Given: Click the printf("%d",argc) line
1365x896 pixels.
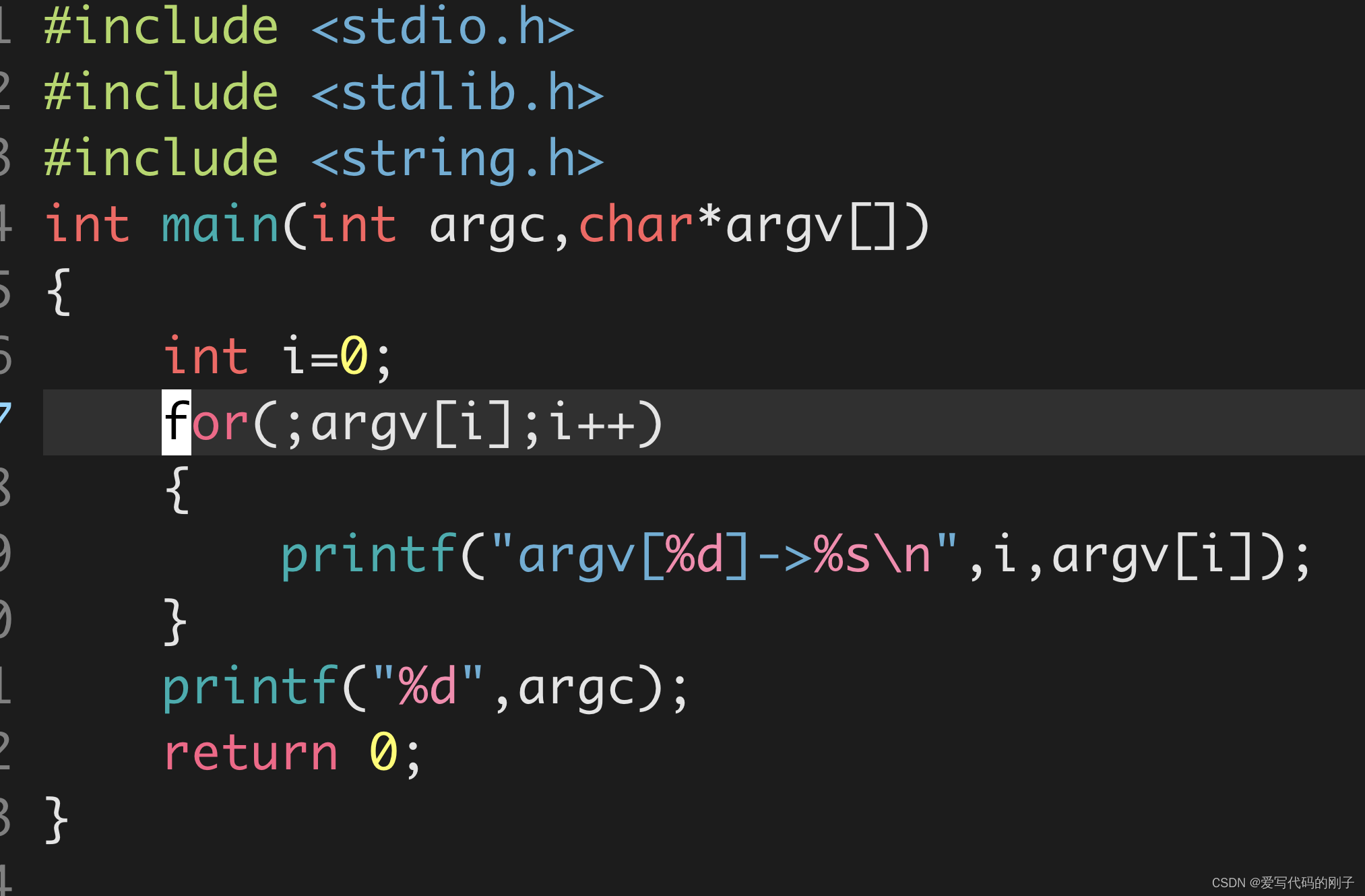Looking at the screenshot, I should (x=426, y=688).
